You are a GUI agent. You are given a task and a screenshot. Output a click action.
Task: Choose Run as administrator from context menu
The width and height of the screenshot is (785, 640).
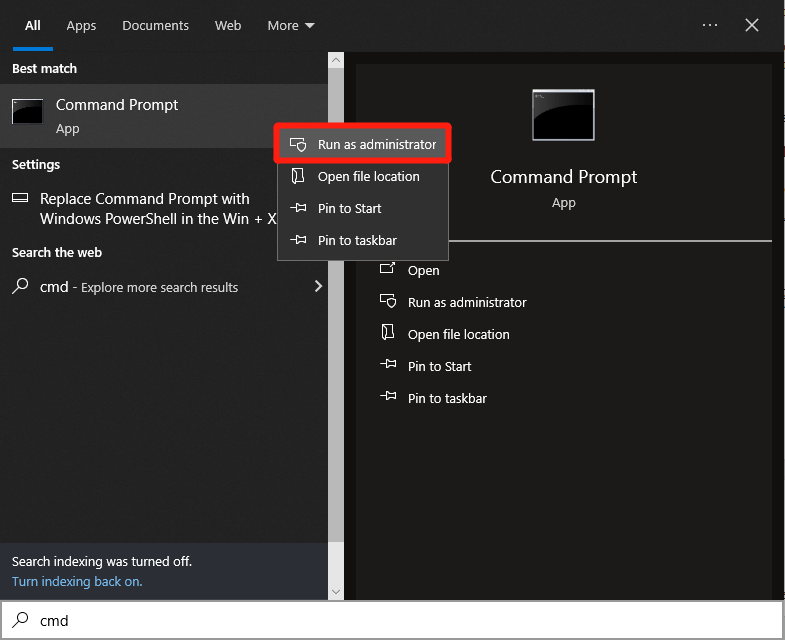[376, 144]
